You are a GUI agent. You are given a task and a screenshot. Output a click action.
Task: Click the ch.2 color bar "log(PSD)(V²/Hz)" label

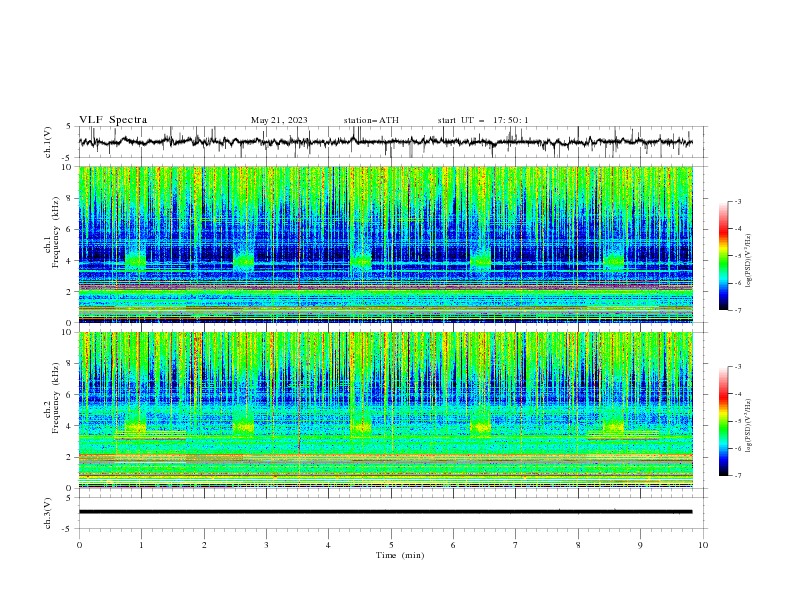tap(749, 426)
